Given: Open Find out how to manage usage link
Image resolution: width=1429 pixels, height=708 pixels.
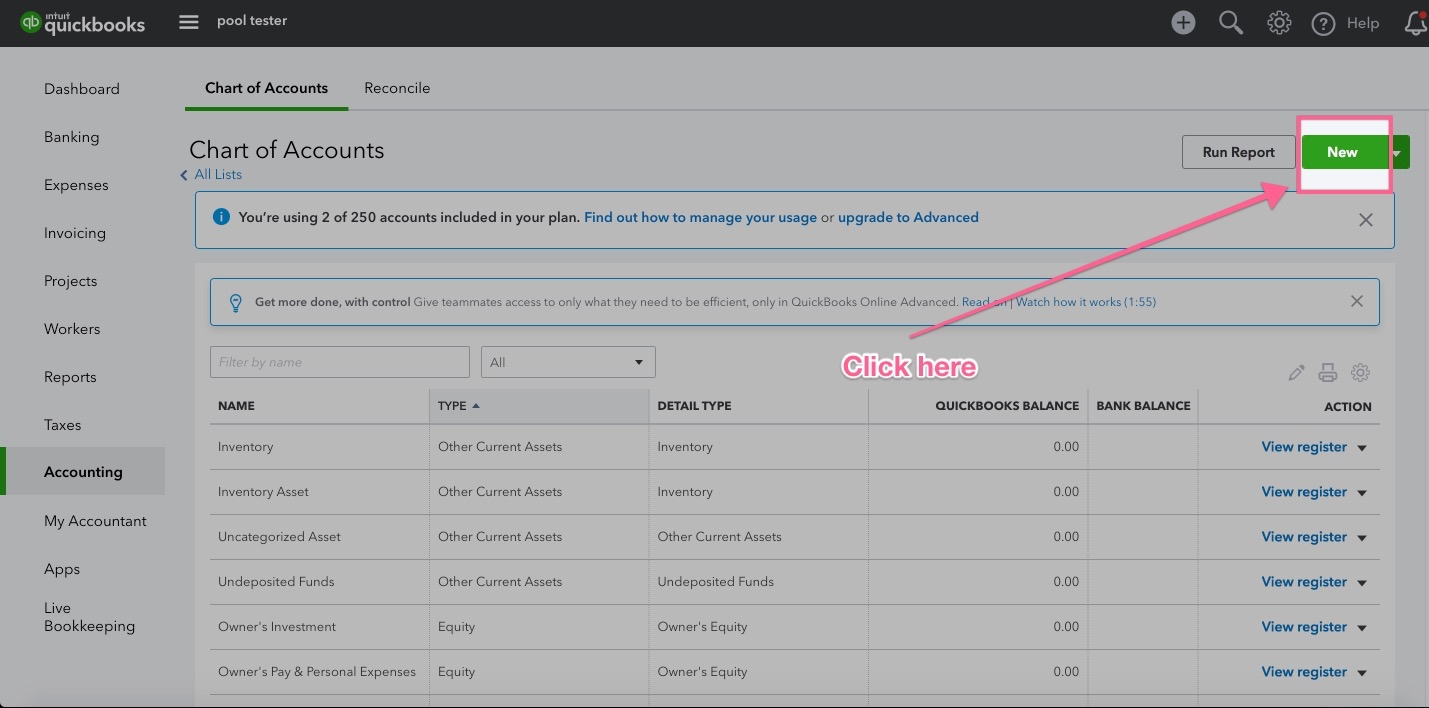Looking at the screenshot, I should (700, 217).
